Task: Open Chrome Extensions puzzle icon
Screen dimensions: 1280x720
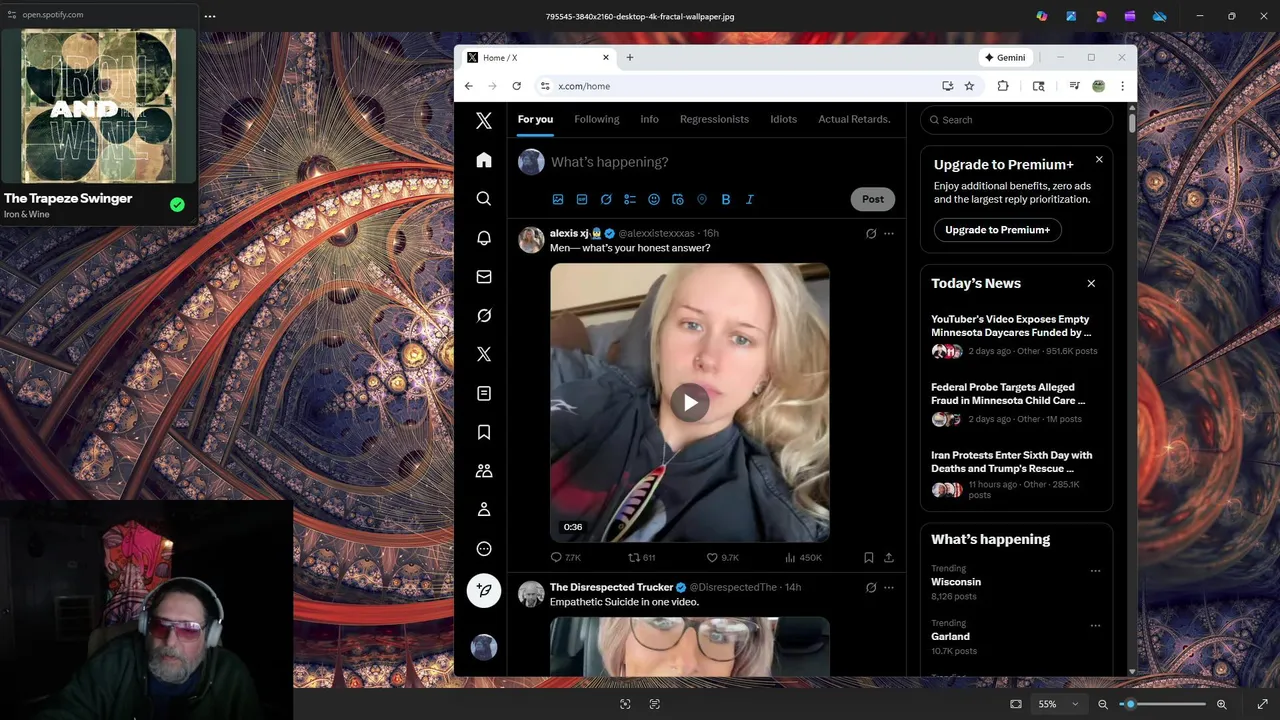Action: pos(1003,86)
